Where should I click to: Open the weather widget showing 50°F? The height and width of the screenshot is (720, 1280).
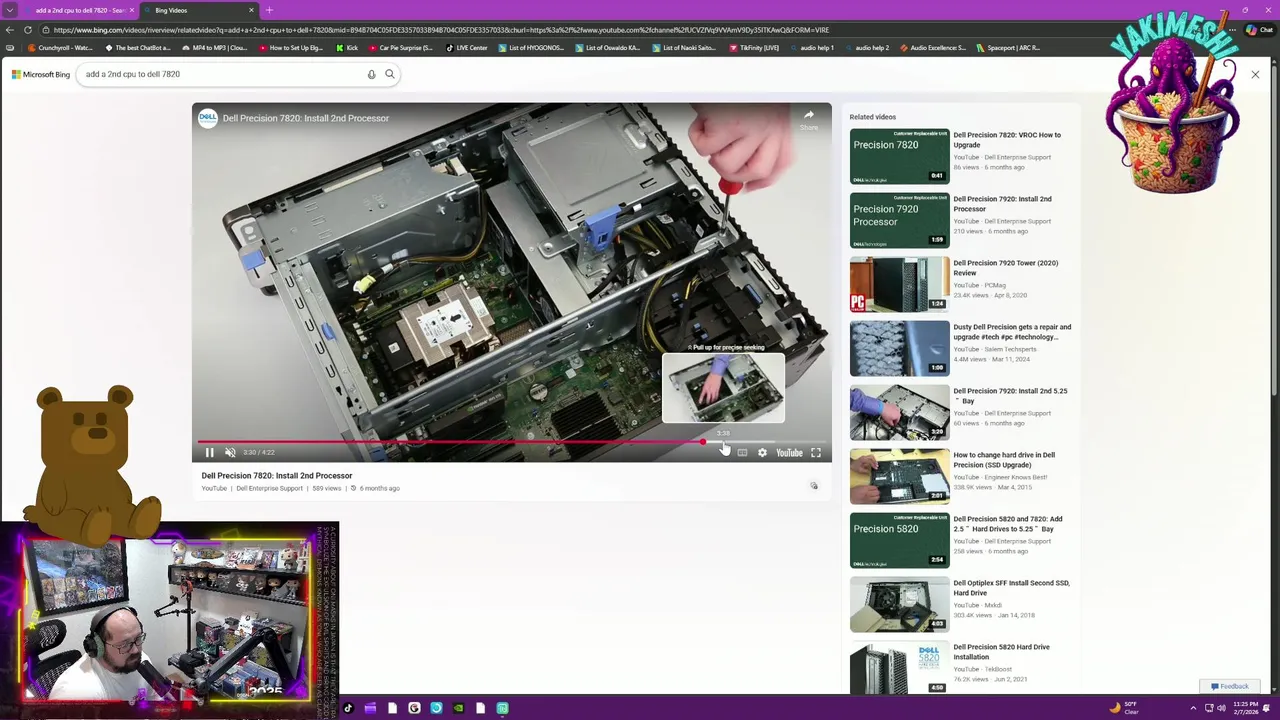1125,708
